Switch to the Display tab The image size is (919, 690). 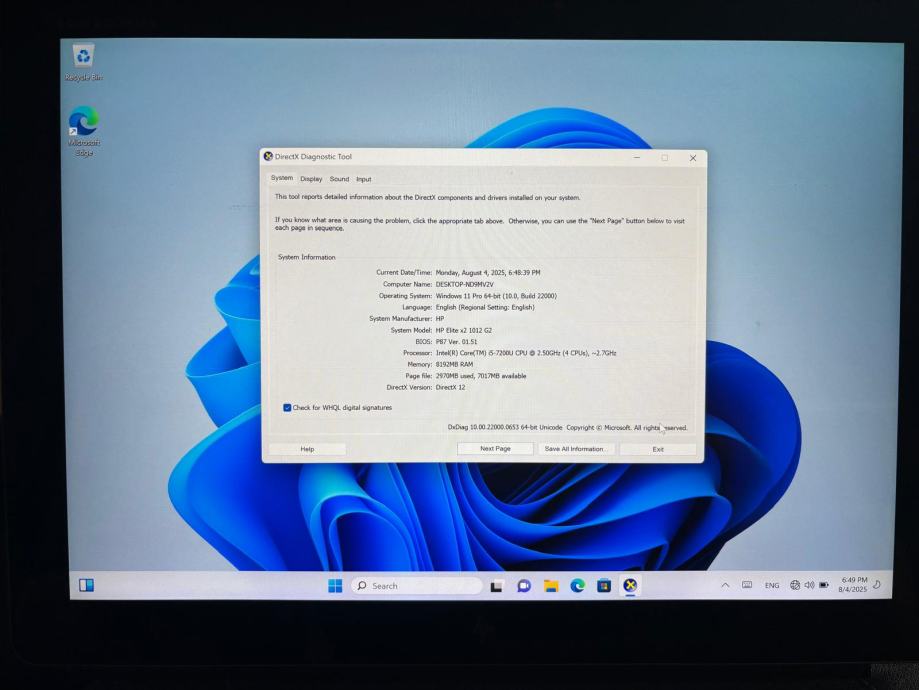[311, 179]
